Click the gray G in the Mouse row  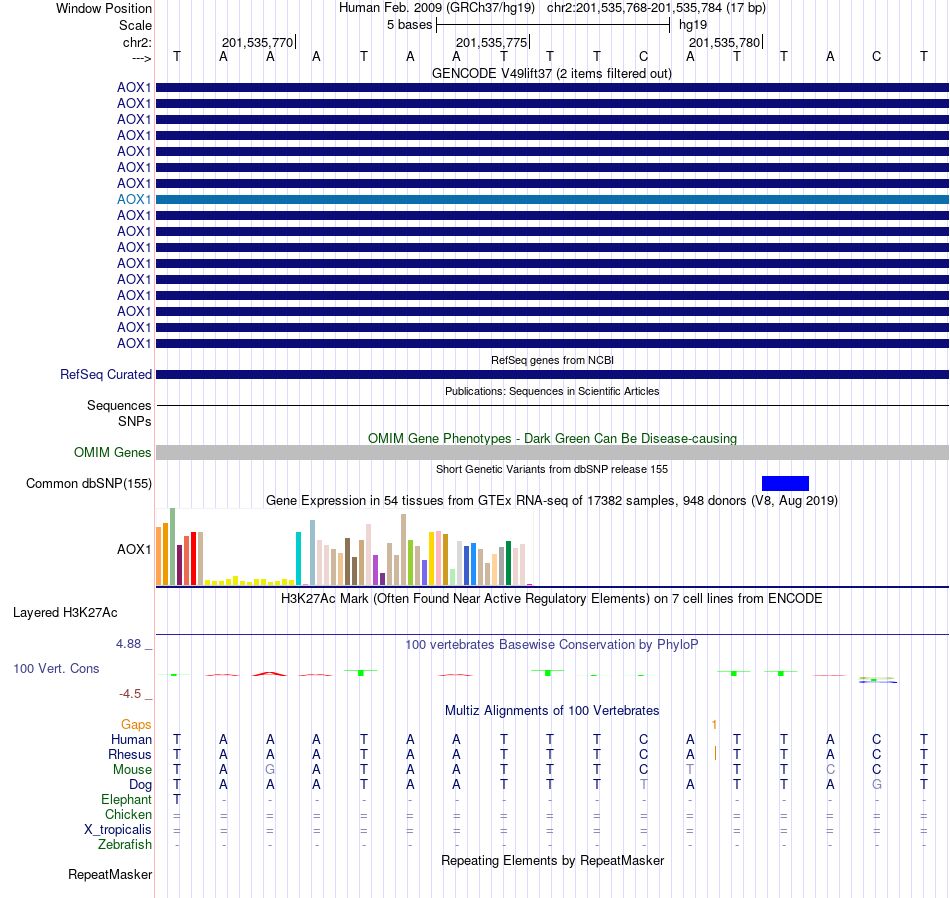(270, 770)
